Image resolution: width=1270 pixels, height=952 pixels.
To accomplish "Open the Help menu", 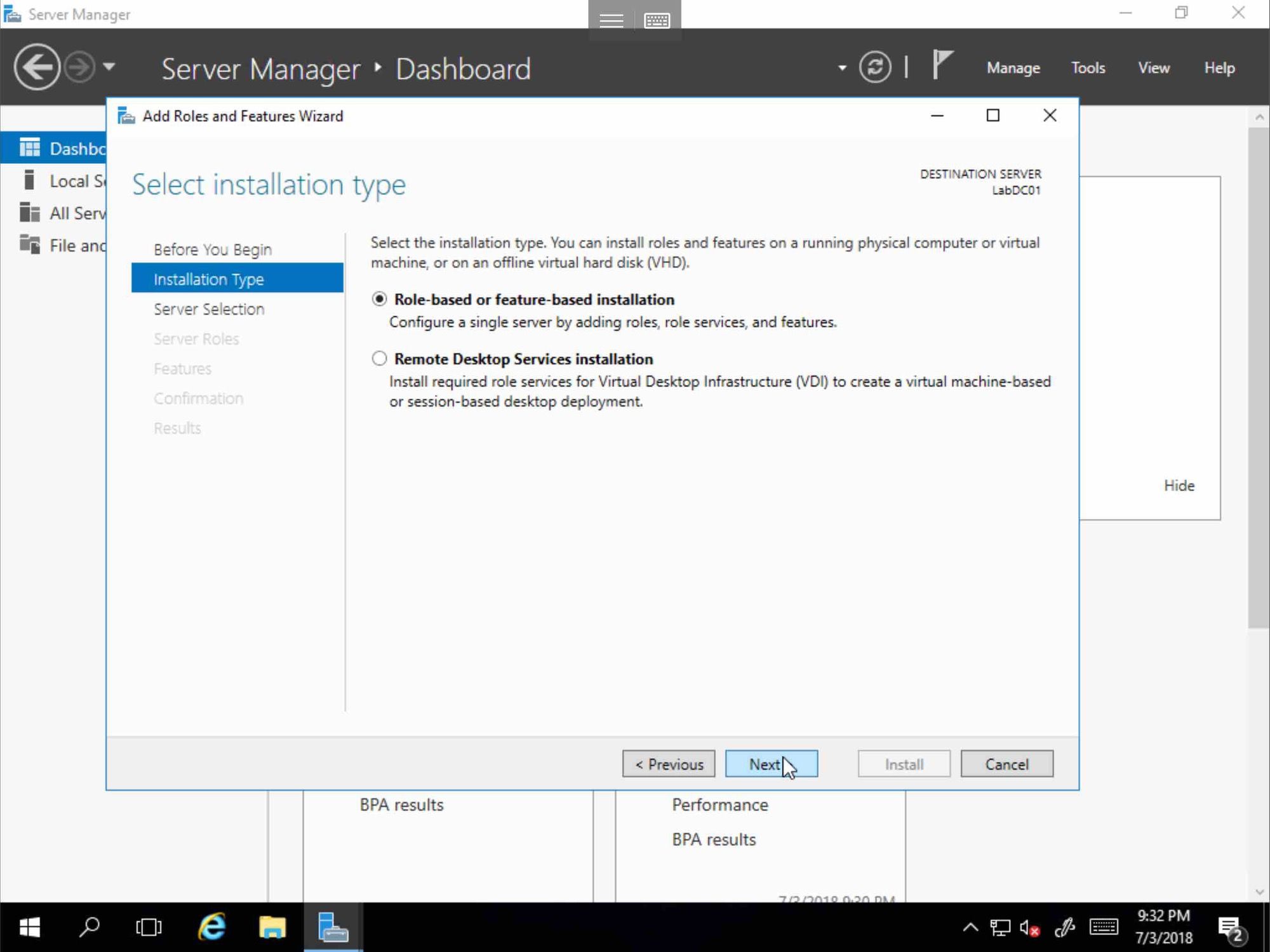I will pos(1219,68).
